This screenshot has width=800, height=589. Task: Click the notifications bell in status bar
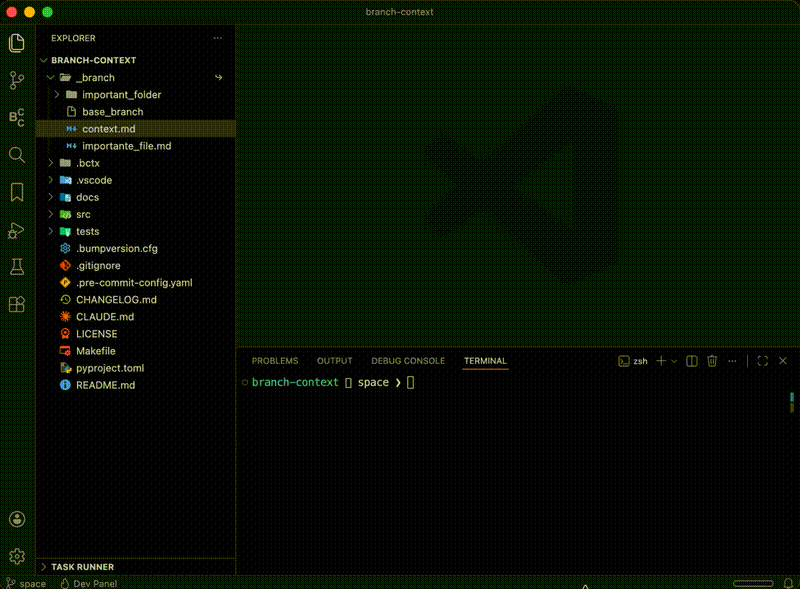(788, 583)
